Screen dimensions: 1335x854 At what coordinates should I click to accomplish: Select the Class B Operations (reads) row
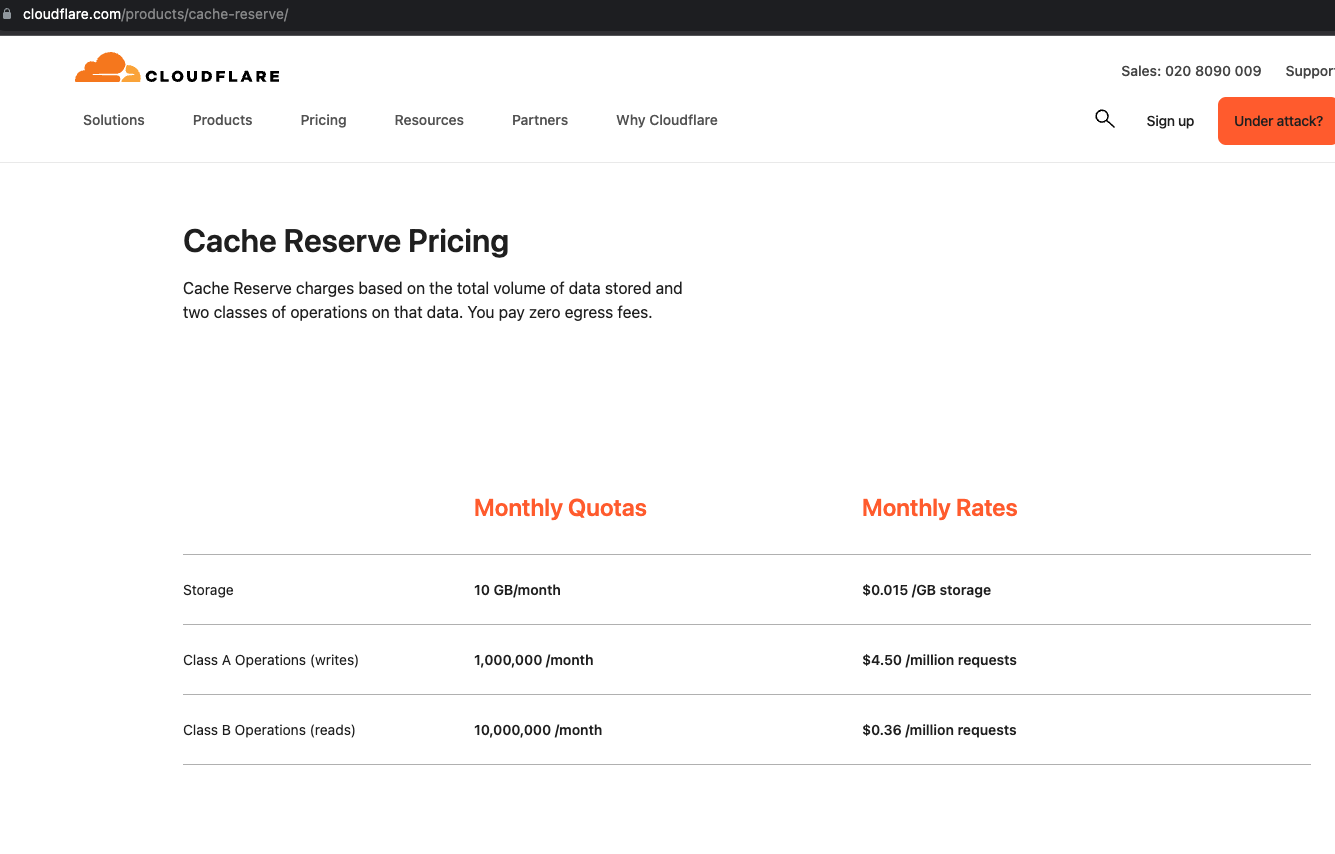point(269,730)
